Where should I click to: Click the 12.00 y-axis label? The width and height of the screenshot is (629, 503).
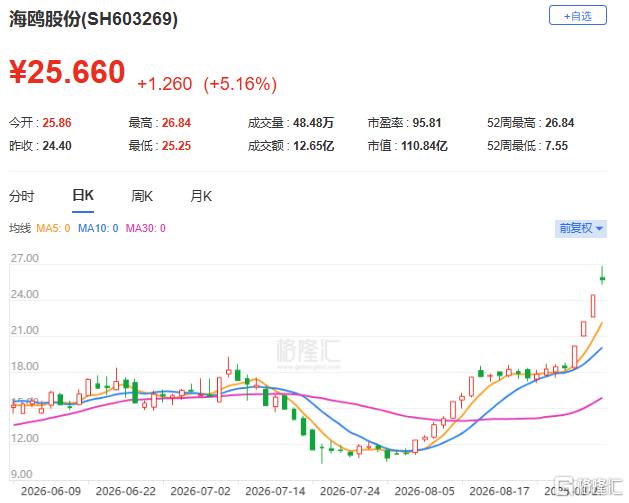[24, 438]
